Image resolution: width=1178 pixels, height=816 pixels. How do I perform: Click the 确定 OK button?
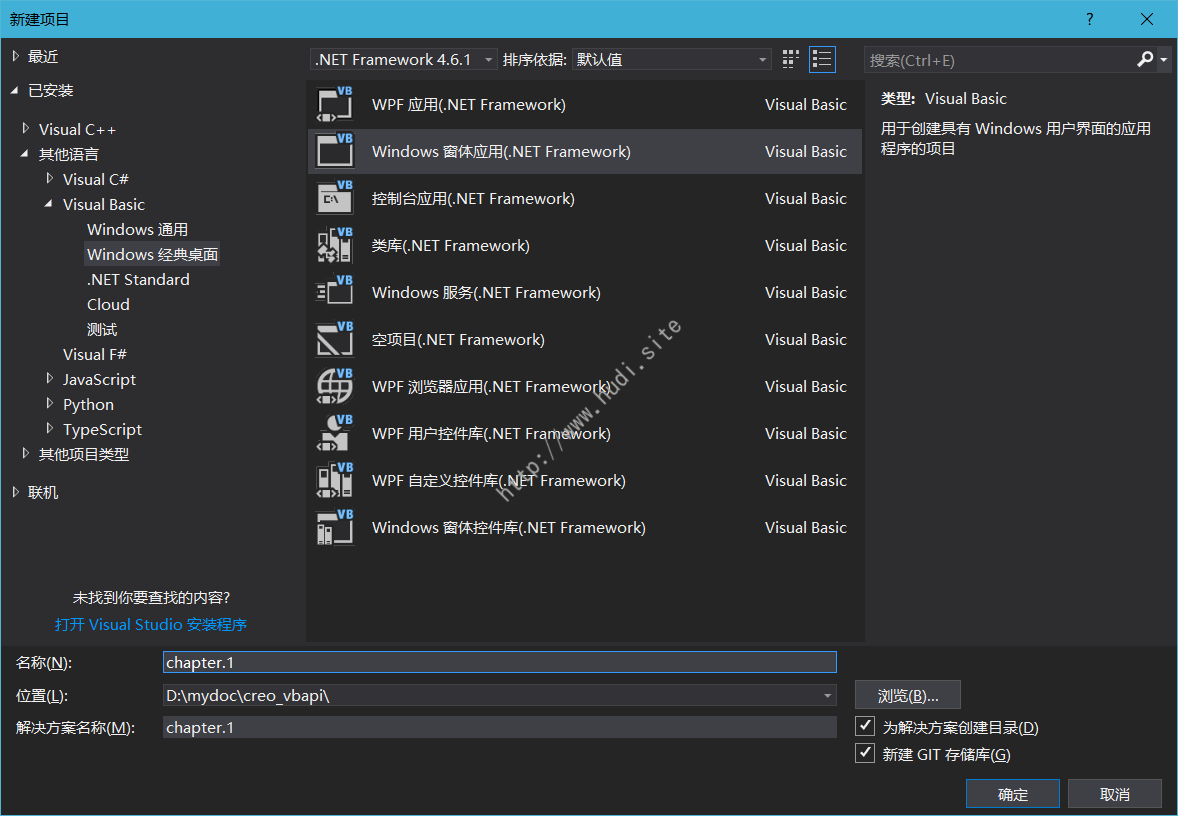1013,794
